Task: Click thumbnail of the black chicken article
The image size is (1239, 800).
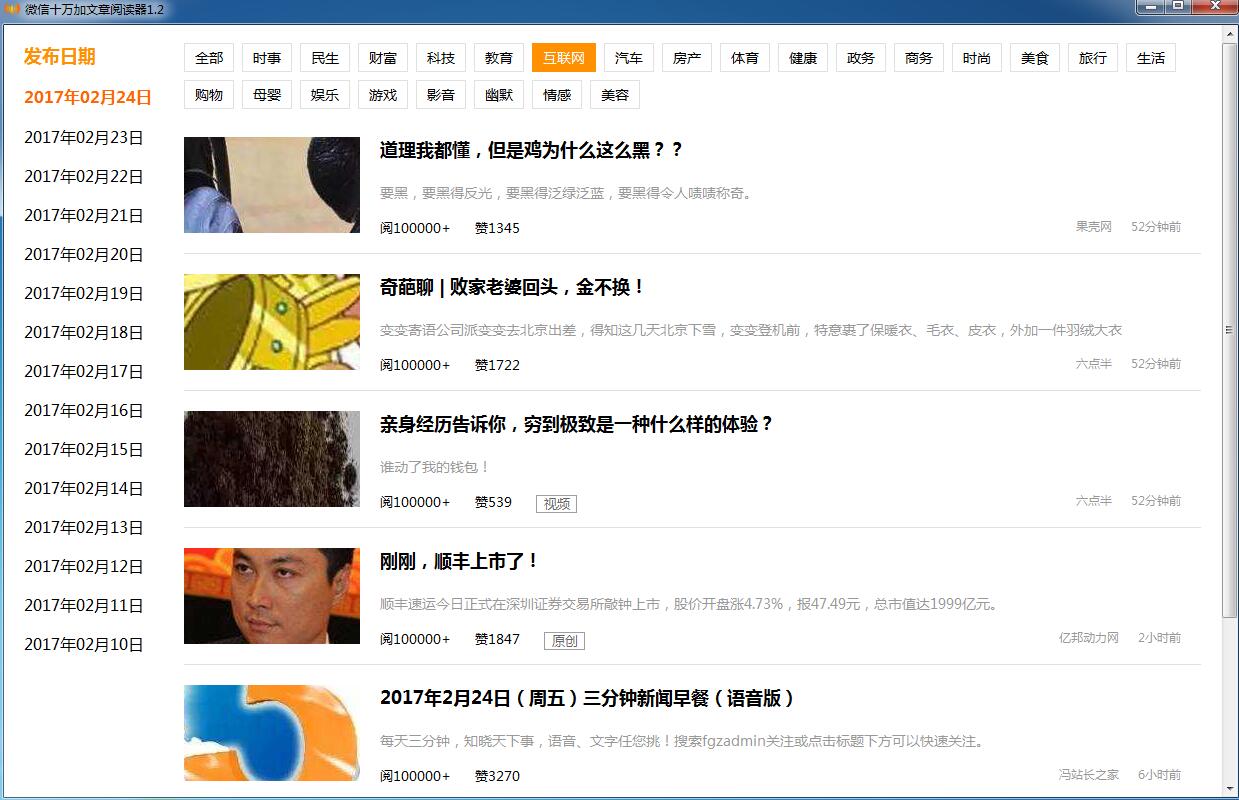Action: pos(272,185)
